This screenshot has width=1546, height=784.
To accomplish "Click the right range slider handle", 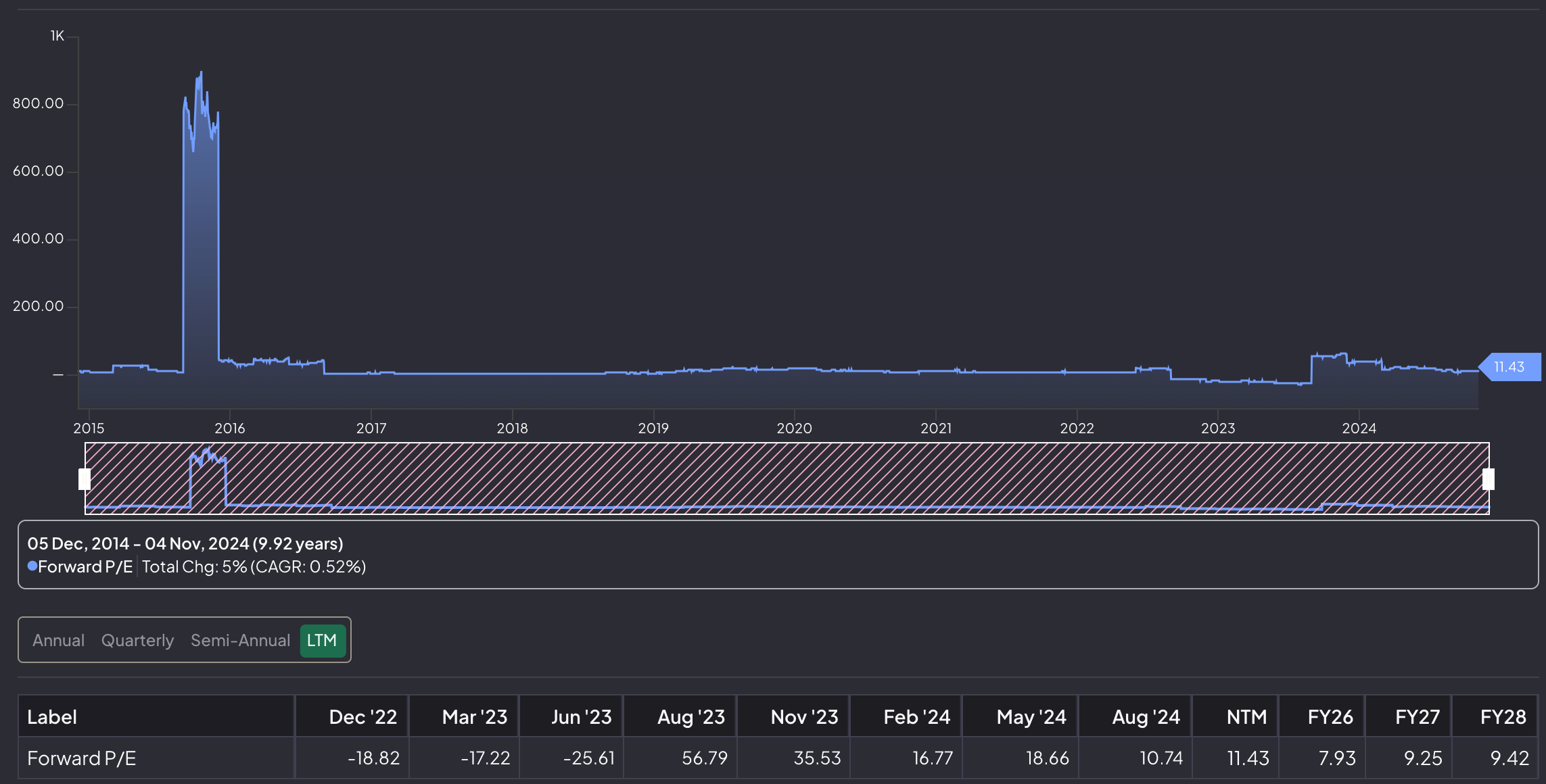I will tap(1488, 479).
